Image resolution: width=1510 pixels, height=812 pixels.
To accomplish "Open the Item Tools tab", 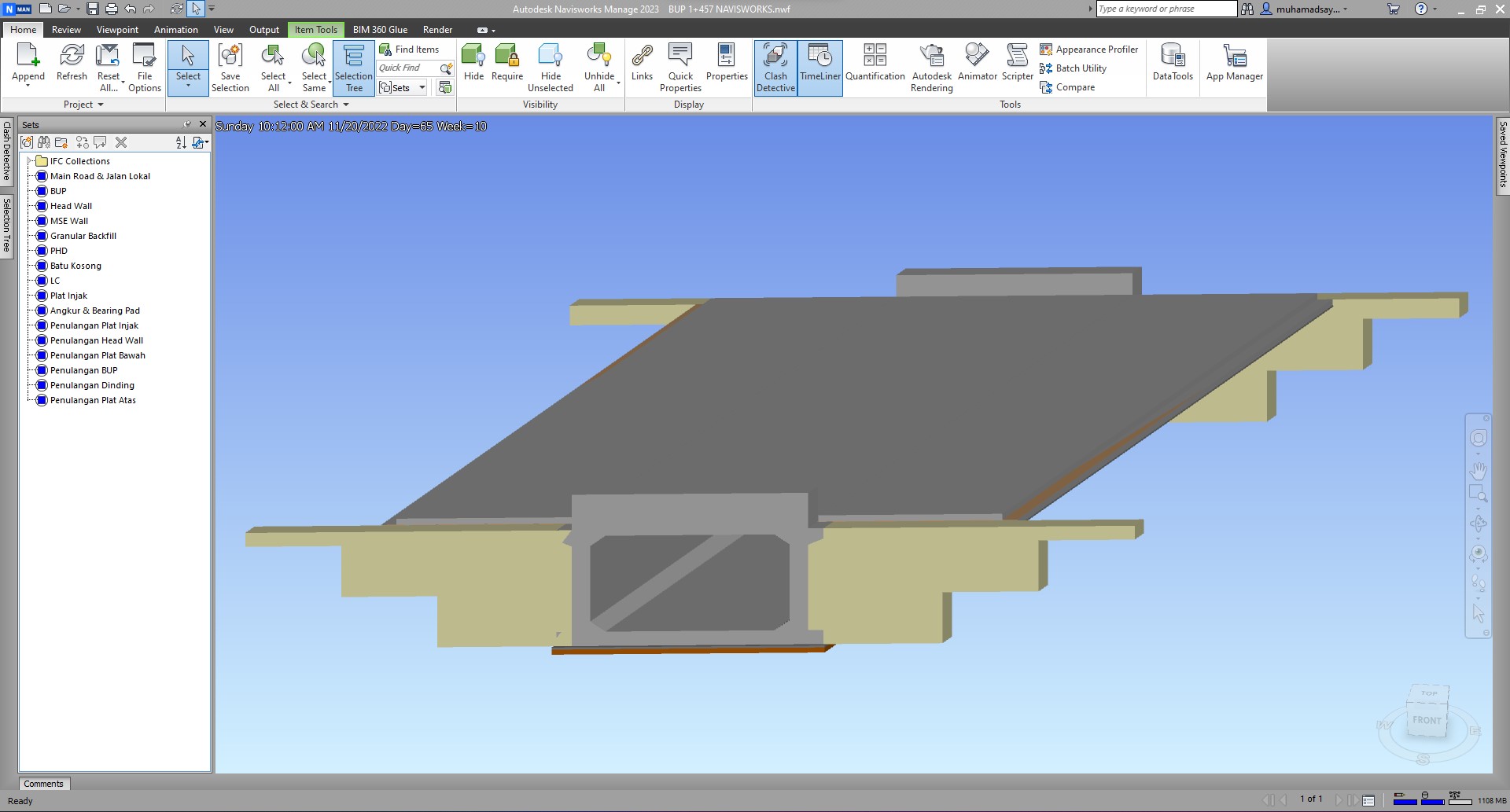I will (x=315, y=30).
